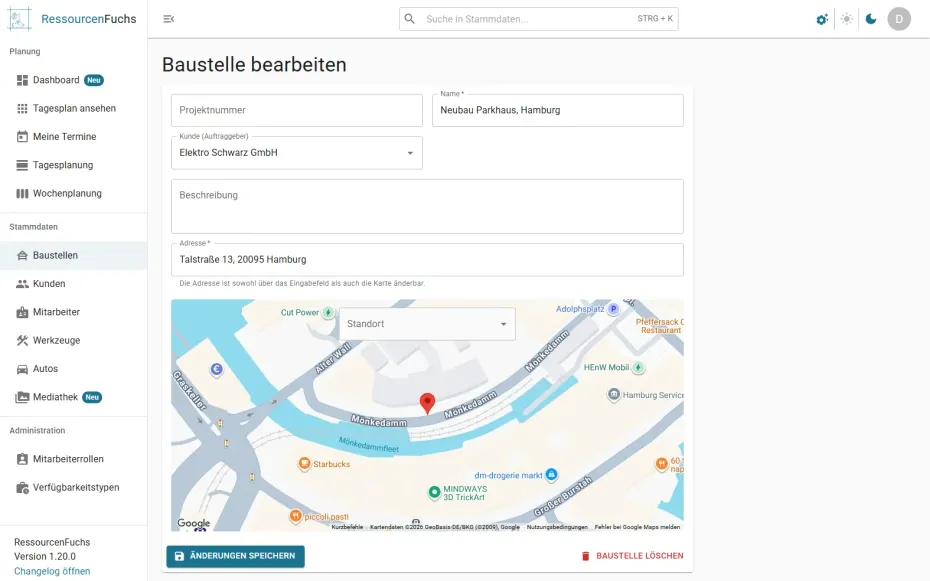Switch to light mode sun icon

[x=847, y=19]
